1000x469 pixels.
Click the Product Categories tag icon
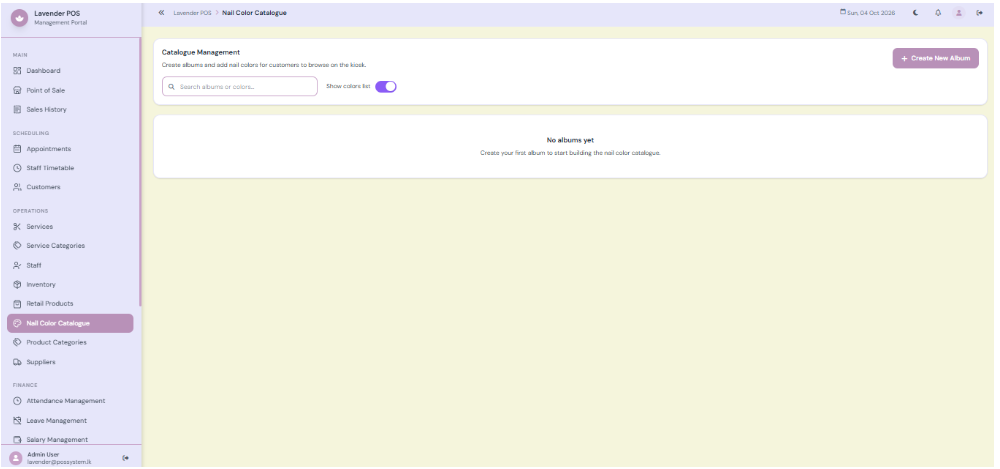(17, 343)
